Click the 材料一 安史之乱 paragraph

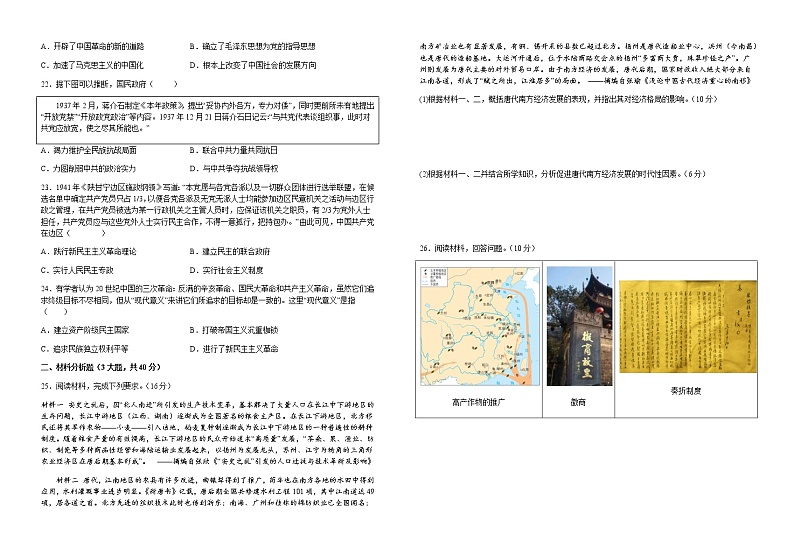[x=207, y=433]
